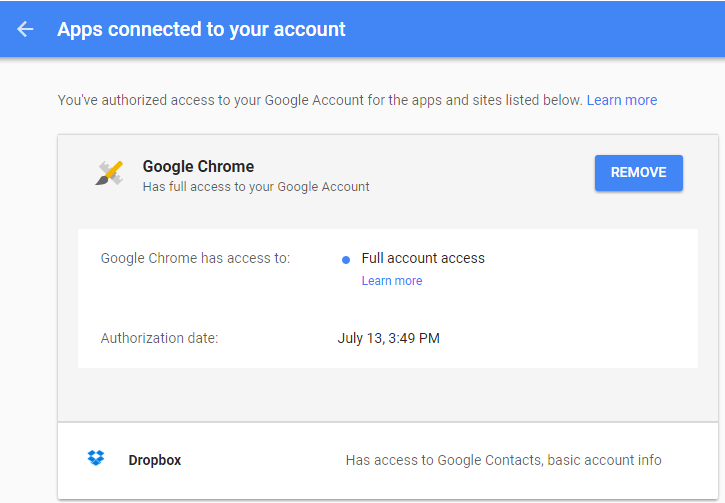Click 'Apps connected to your account' header
Image resolution: width=725 pixels, height=503 pixels.
click(x=201, y=29)
